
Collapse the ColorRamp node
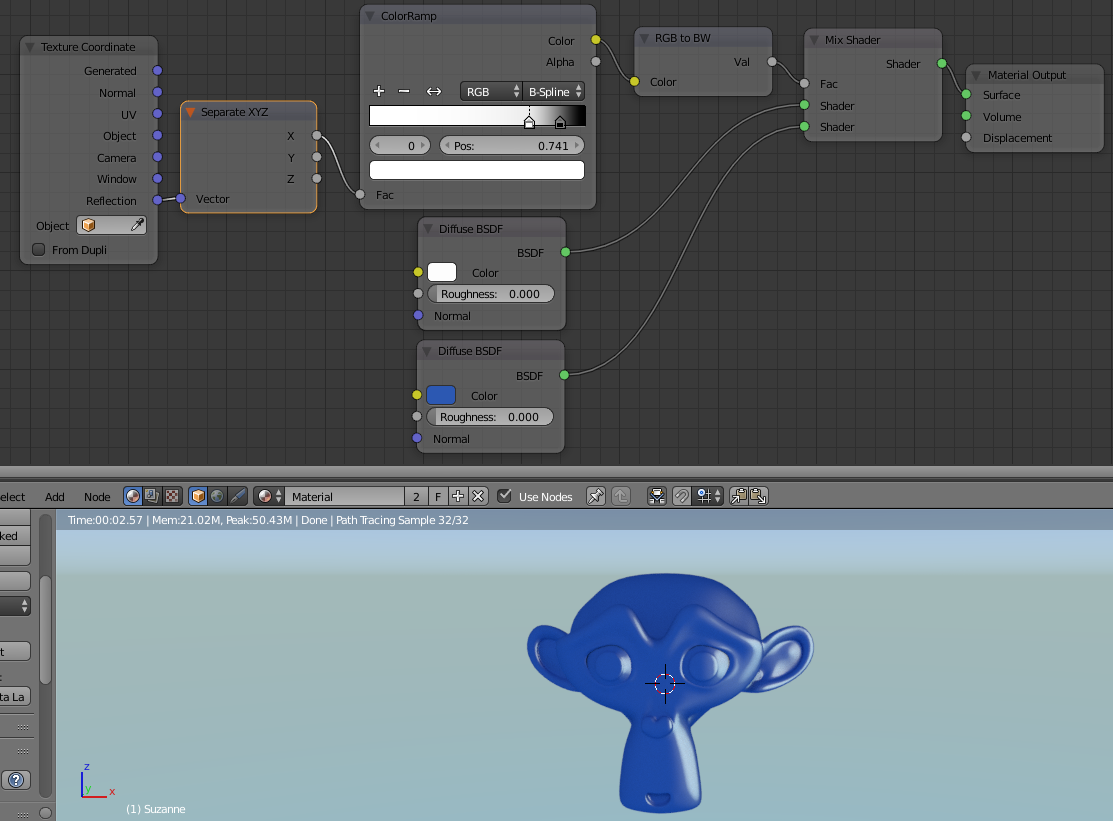pos(370,16)
